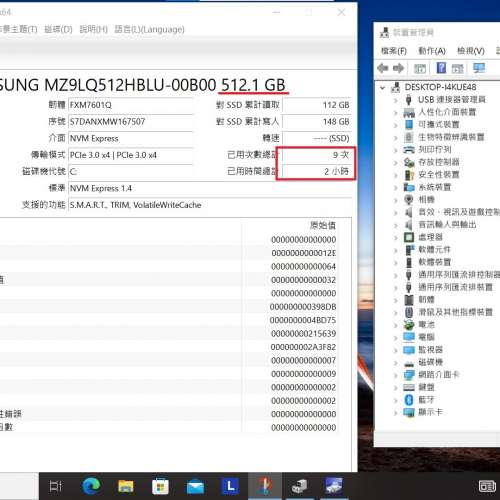The image size is (500, 500).
Task: Click the 原始值 column header
Action: pos(323,226)
